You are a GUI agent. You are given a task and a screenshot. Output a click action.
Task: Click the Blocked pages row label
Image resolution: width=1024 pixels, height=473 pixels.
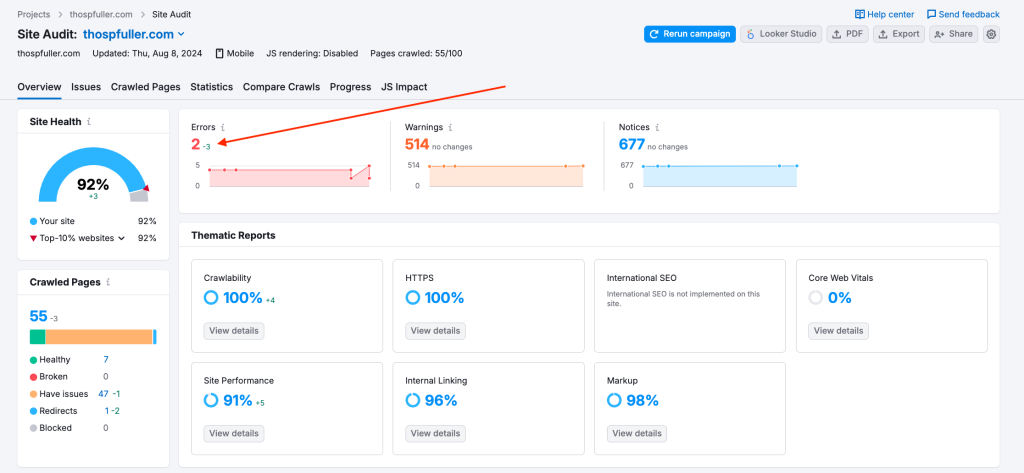click(56, 428)
